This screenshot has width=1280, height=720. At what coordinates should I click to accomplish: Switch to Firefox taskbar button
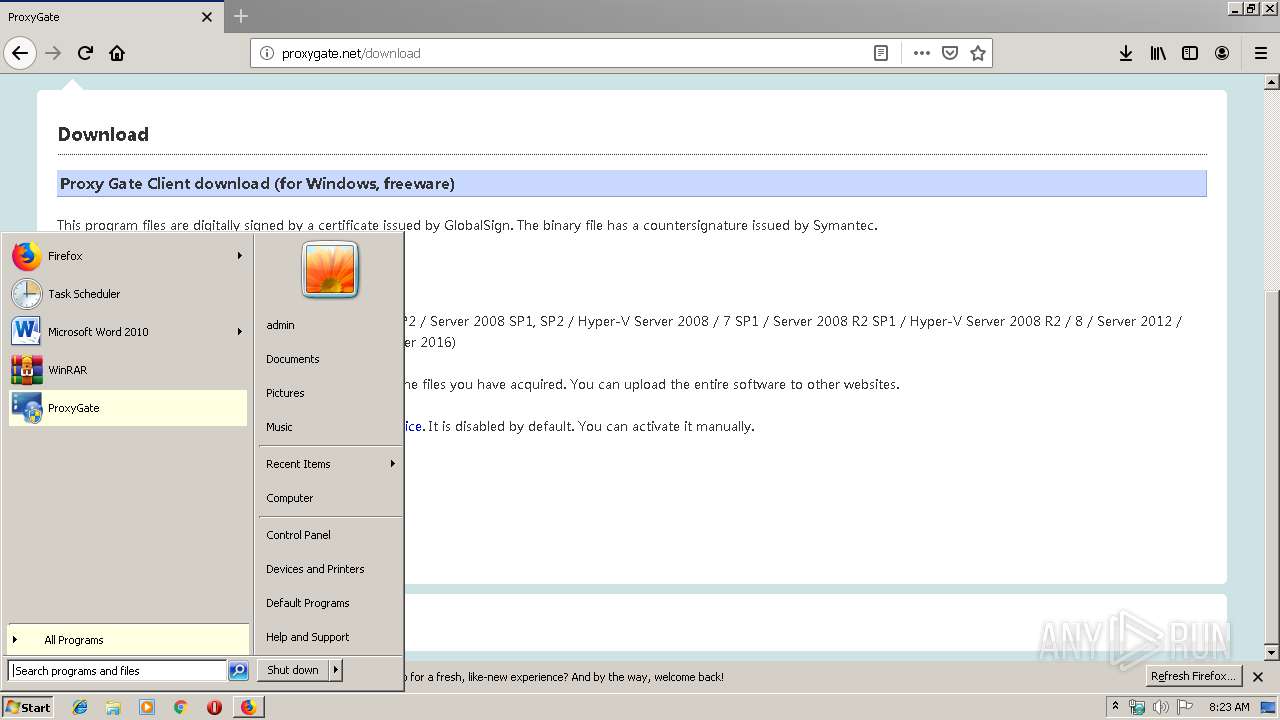[x=248, y=707]
